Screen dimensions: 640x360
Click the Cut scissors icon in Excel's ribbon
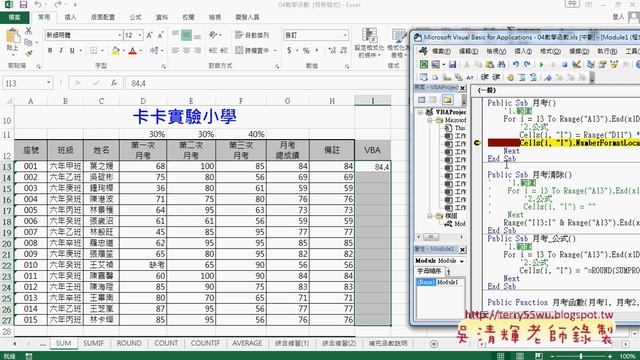[28, 31]
